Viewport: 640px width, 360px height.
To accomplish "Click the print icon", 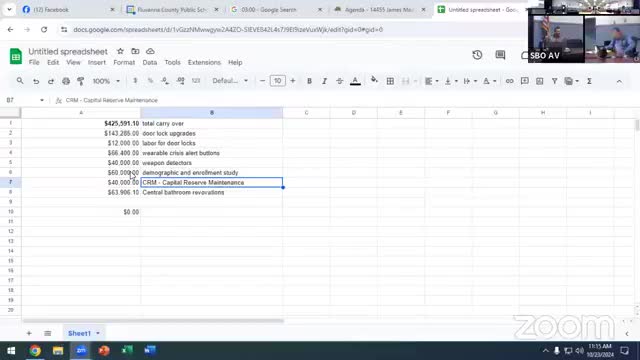I will pyautogui.click(x=66, y=81).
